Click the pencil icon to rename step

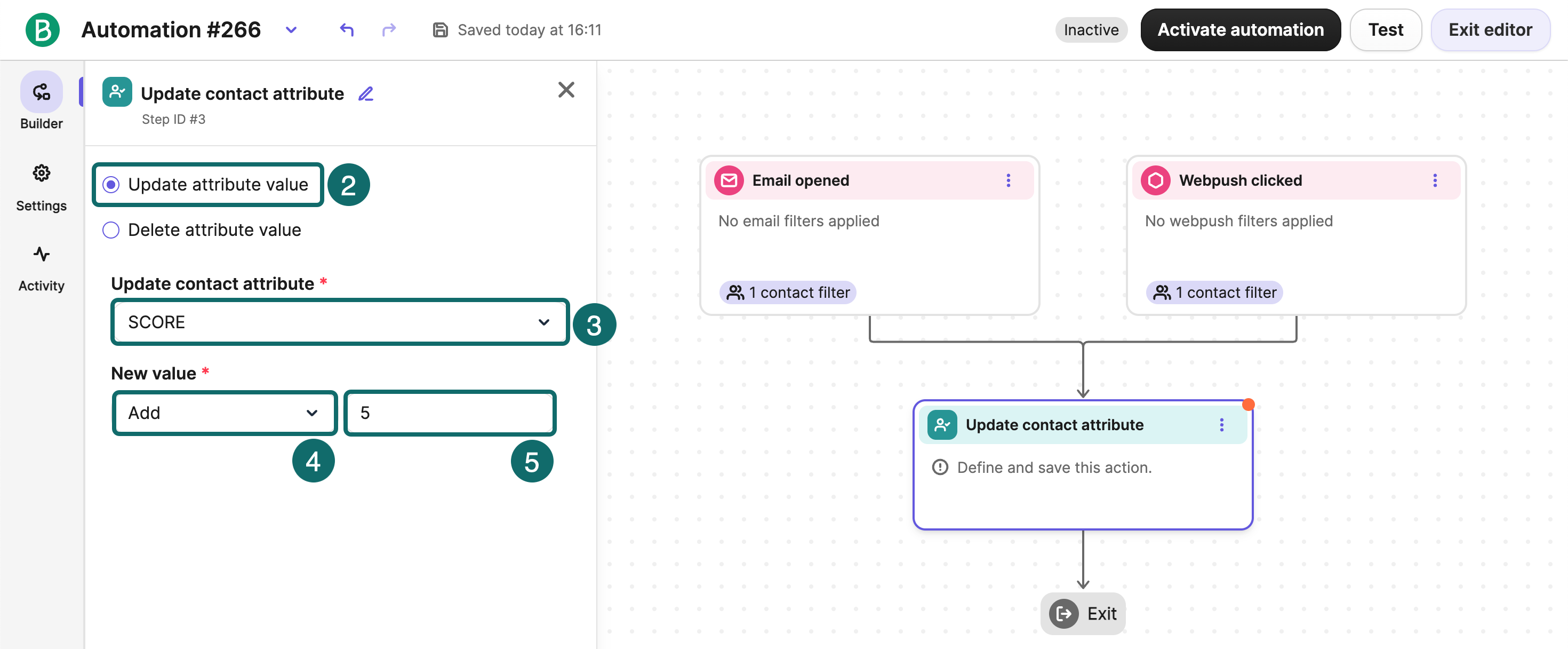[366, 94]
